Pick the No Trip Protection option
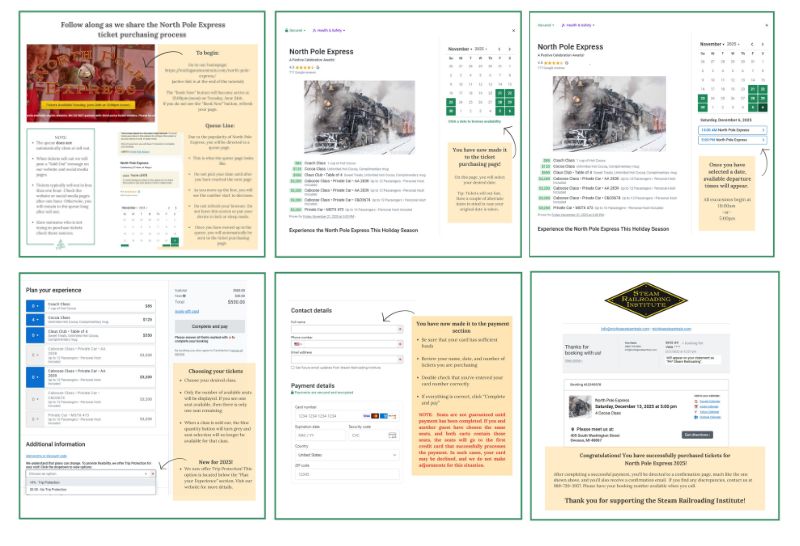The image size is (800, 546). [x=91, y=489]
